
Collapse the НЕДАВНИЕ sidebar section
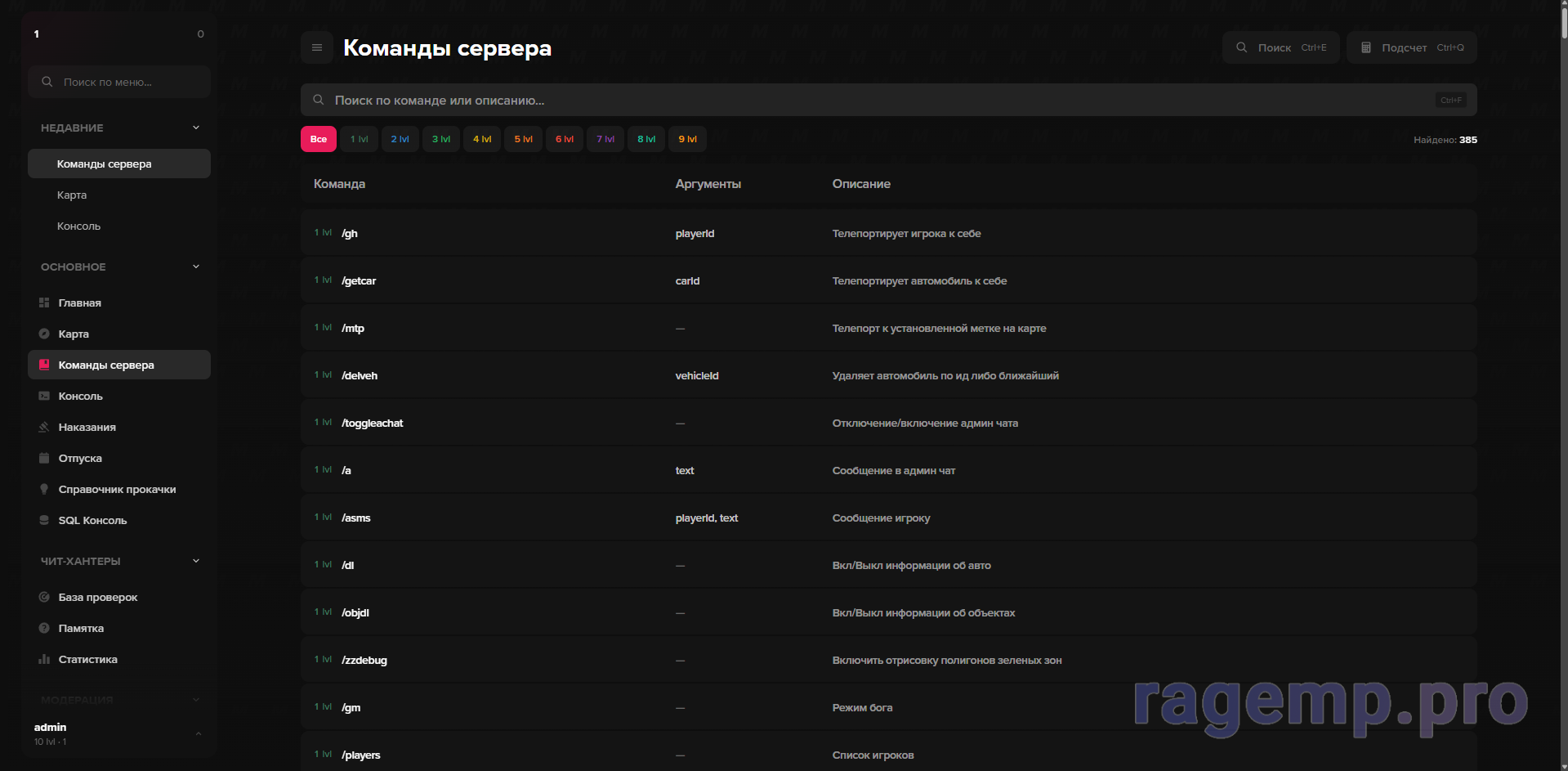(196, 128)
